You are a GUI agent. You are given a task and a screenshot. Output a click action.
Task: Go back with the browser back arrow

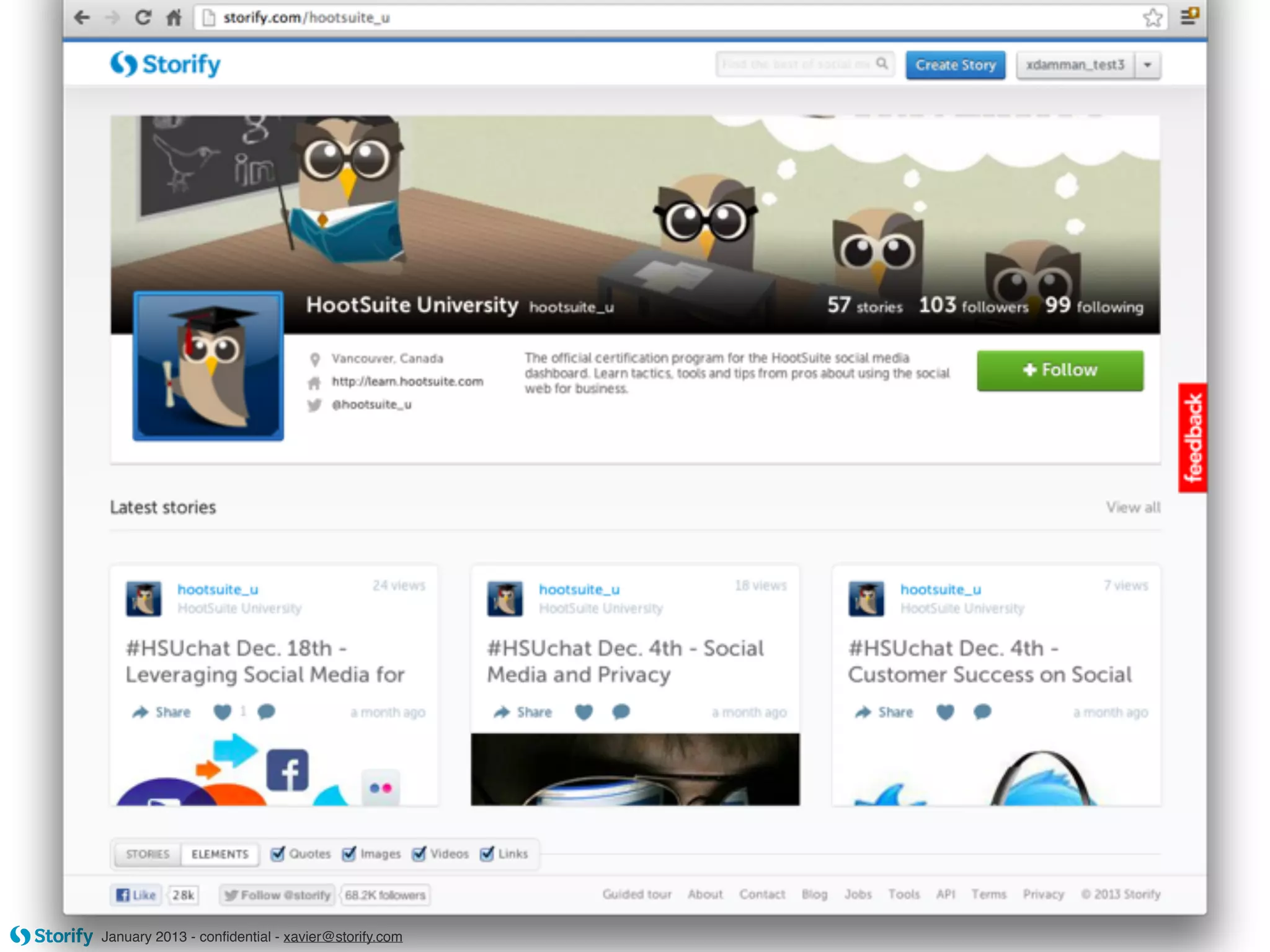pyautogui.click(x=82, y=17)
